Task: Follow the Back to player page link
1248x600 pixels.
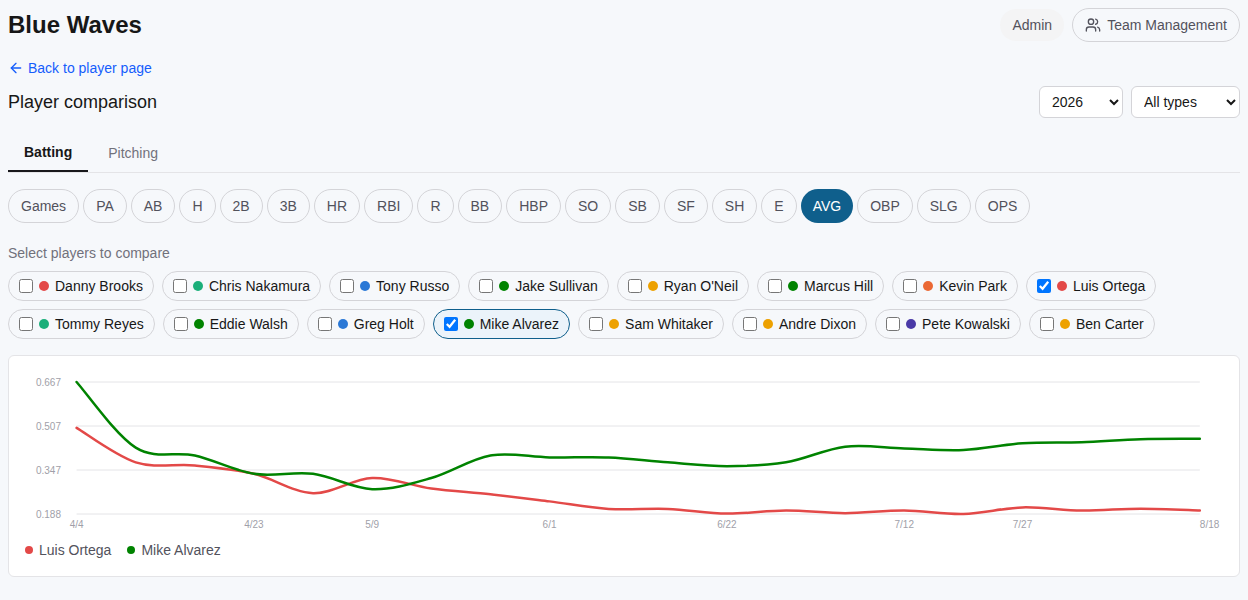Action: [x=80, y=68]
